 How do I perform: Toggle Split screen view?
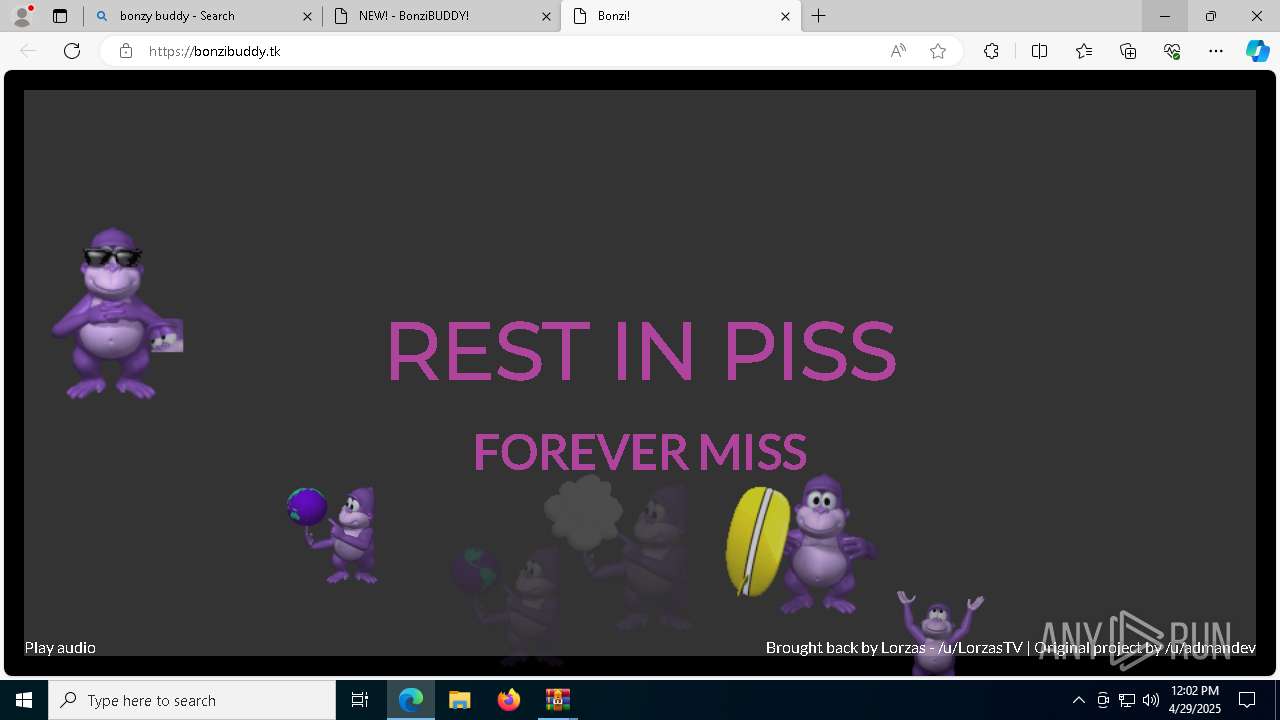pos(1039,51)
